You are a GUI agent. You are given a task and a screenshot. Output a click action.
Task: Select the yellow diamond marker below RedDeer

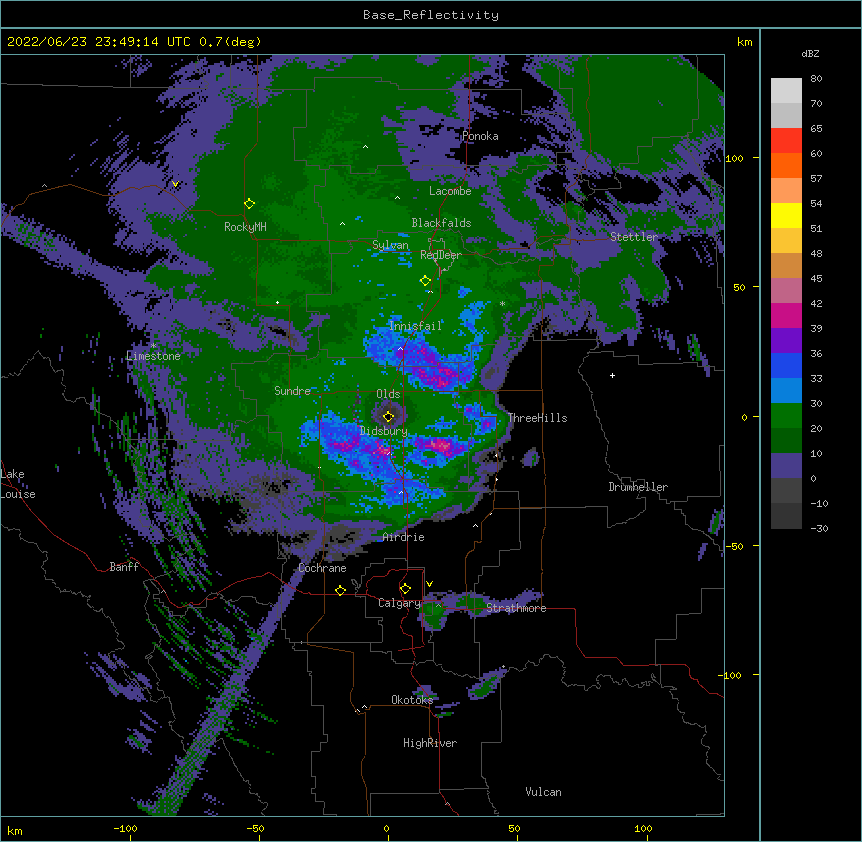pos(426,281)
